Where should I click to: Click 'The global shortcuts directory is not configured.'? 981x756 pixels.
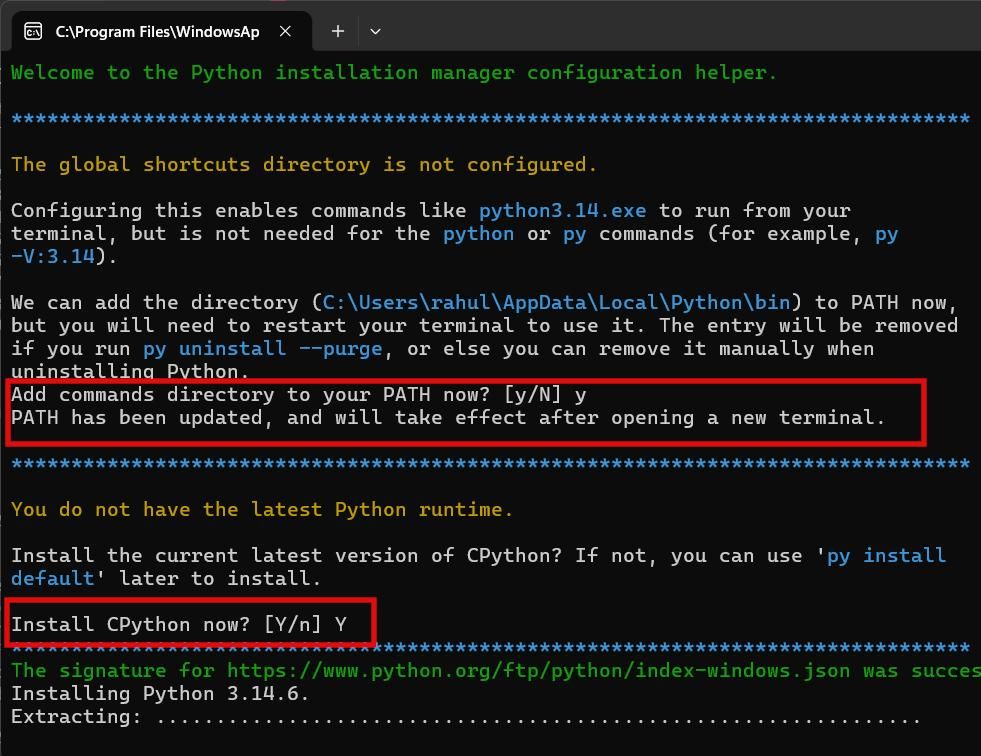pos(304,165)
